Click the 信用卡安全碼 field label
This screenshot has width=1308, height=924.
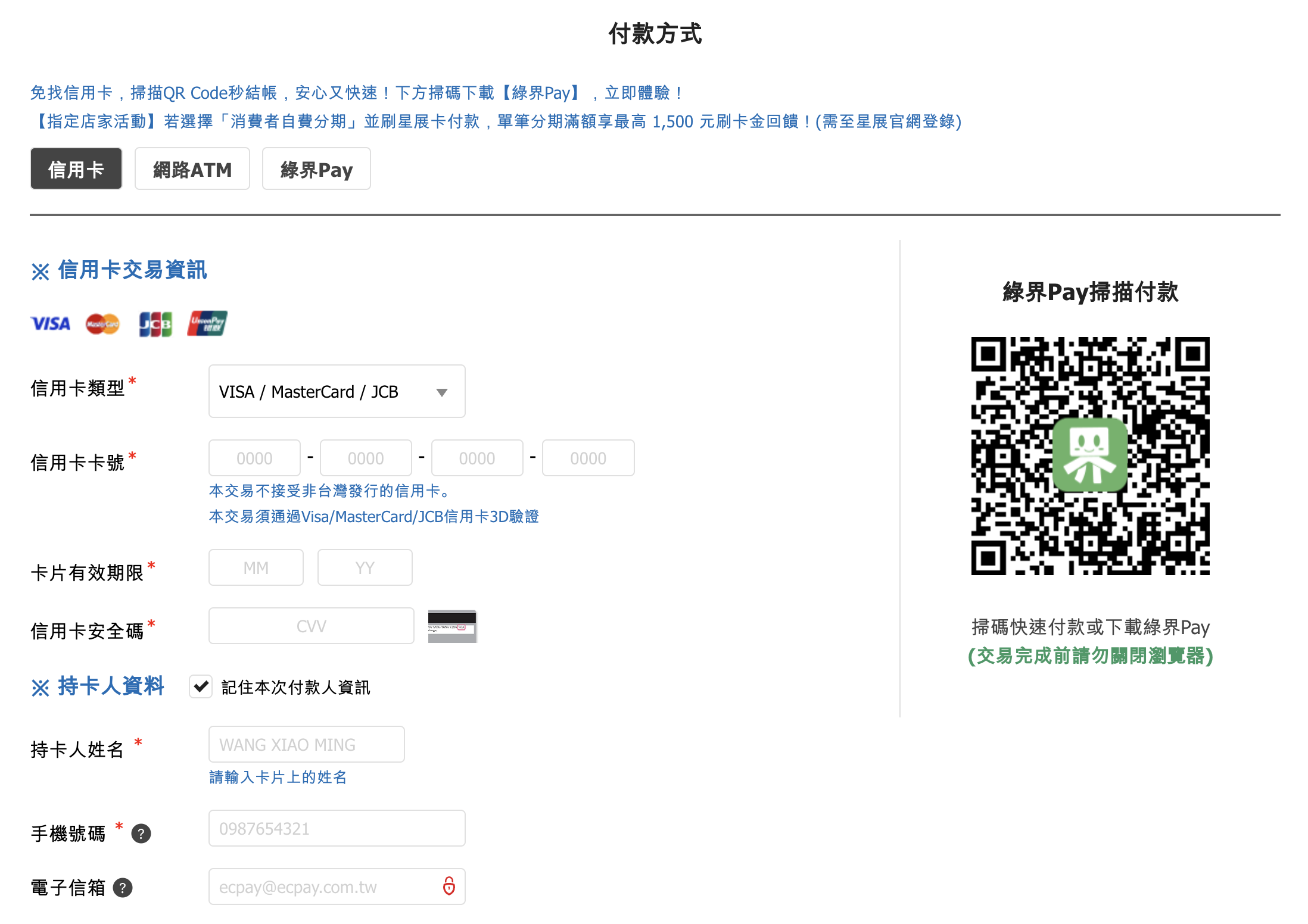coord(87,631)
